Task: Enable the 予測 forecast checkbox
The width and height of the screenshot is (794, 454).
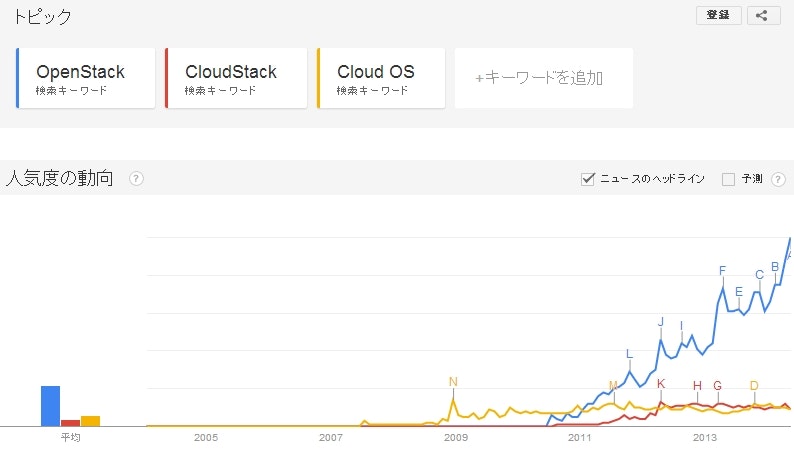Action: click(x=728, y=179)
